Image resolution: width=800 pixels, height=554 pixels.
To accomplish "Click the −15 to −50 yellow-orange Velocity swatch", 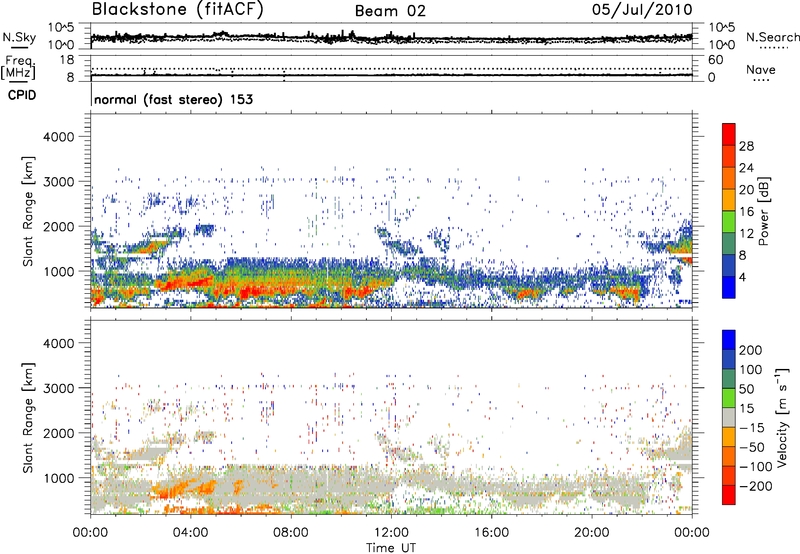I will coord(729,437).
